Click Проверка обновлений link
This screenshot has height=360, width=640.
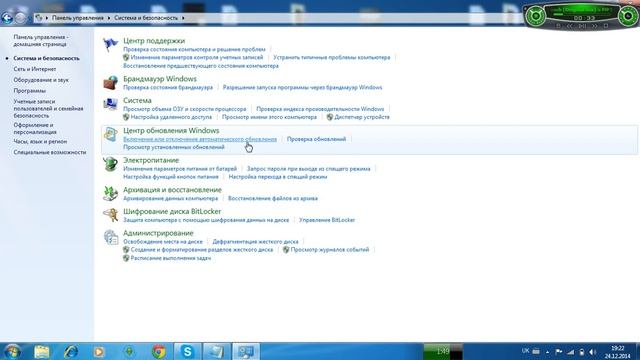(316, 139)
